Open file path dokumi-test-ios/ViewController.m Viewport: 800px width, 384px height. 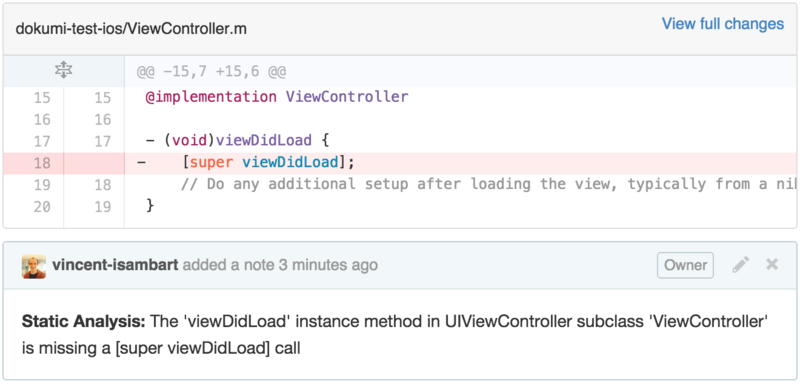pos(131,29)
